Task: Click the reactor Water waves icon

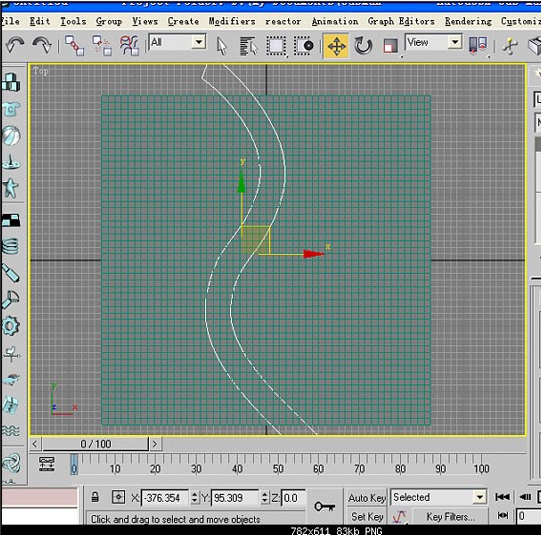Action: [11, 430]
